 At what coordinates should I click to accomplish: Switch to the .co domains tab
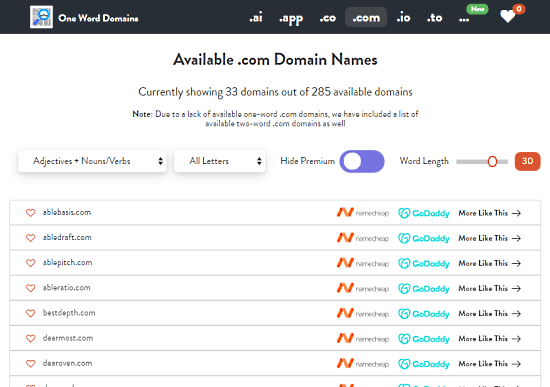(328, 18)
